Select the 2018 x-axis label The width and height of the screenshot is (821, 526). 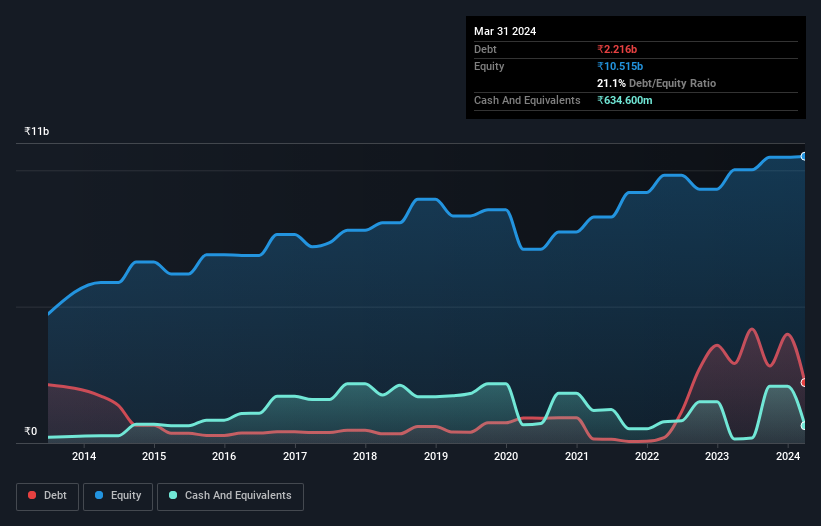point(365,456)
